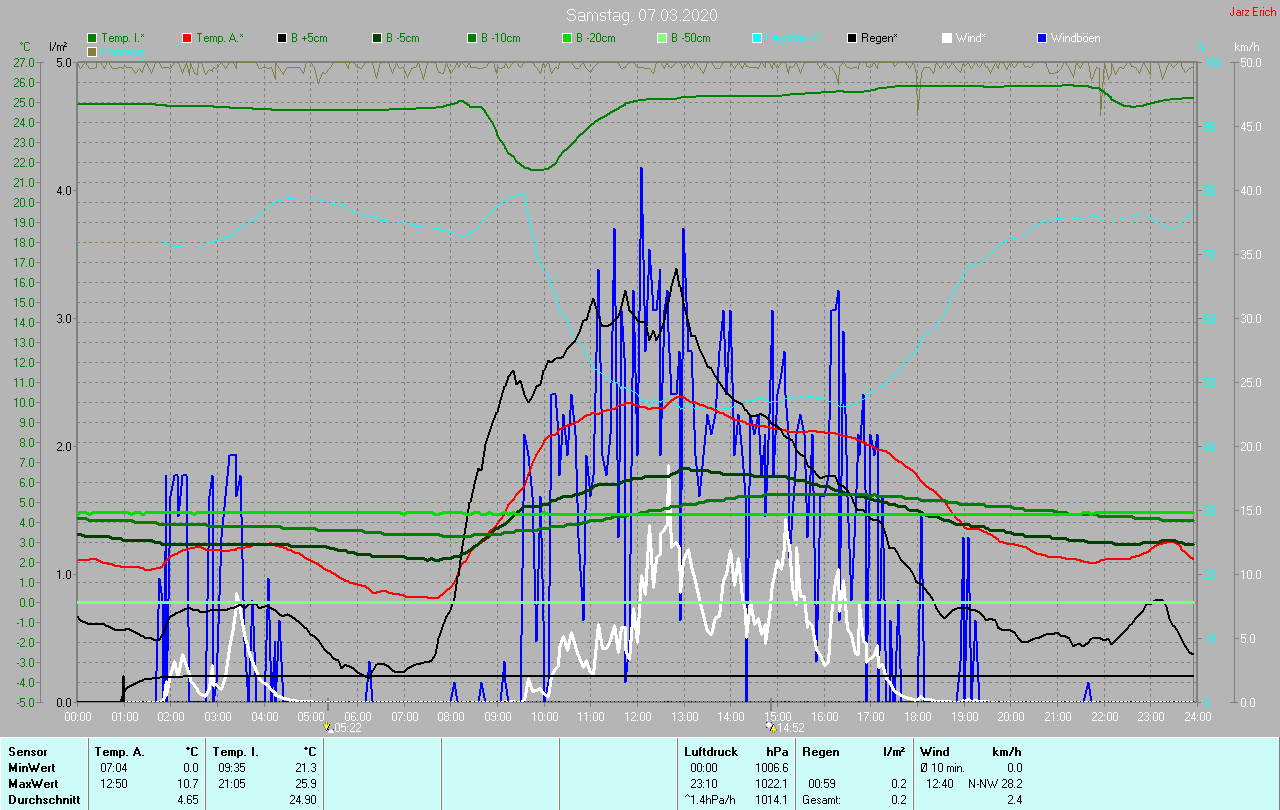Viewport: 1280px width, 810px height.
Task: Click the 12:00 time axis label
Action: tap(638, 716)
